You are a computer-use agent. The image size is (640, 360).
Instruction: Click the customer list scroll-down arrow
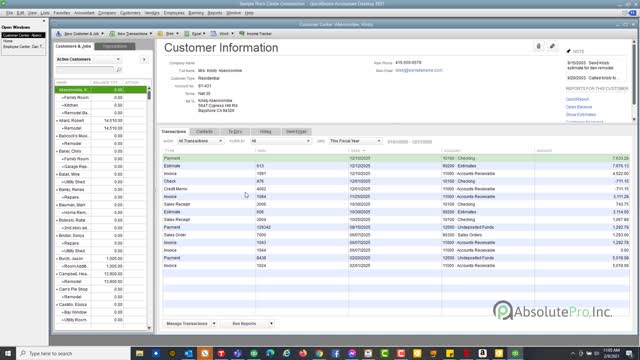(x=149, y=328)
